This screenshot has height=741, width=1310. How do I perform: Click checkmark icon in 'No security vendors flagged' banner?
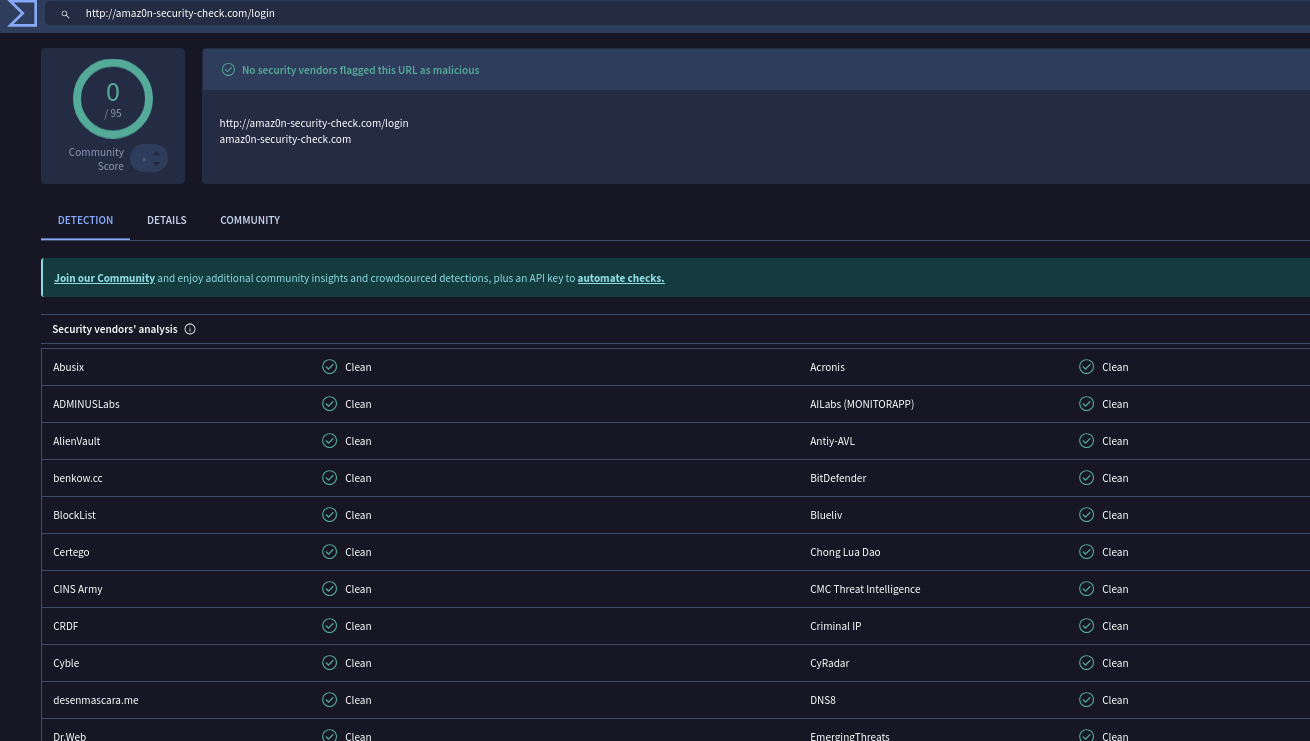click(228, 69)
